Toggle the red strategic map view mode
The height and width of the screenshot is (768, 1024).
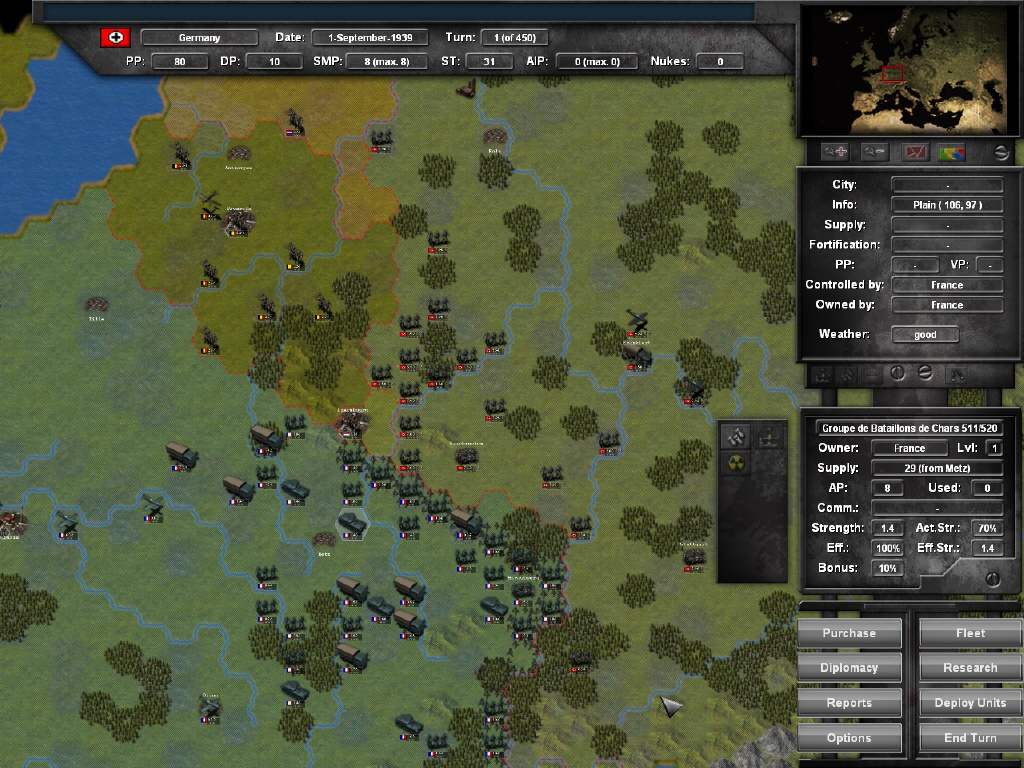coord(915,151)
